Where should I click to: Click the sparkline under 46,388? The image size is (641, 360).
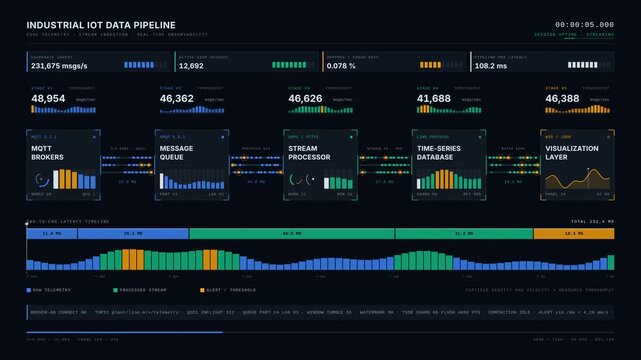point(577,109)
